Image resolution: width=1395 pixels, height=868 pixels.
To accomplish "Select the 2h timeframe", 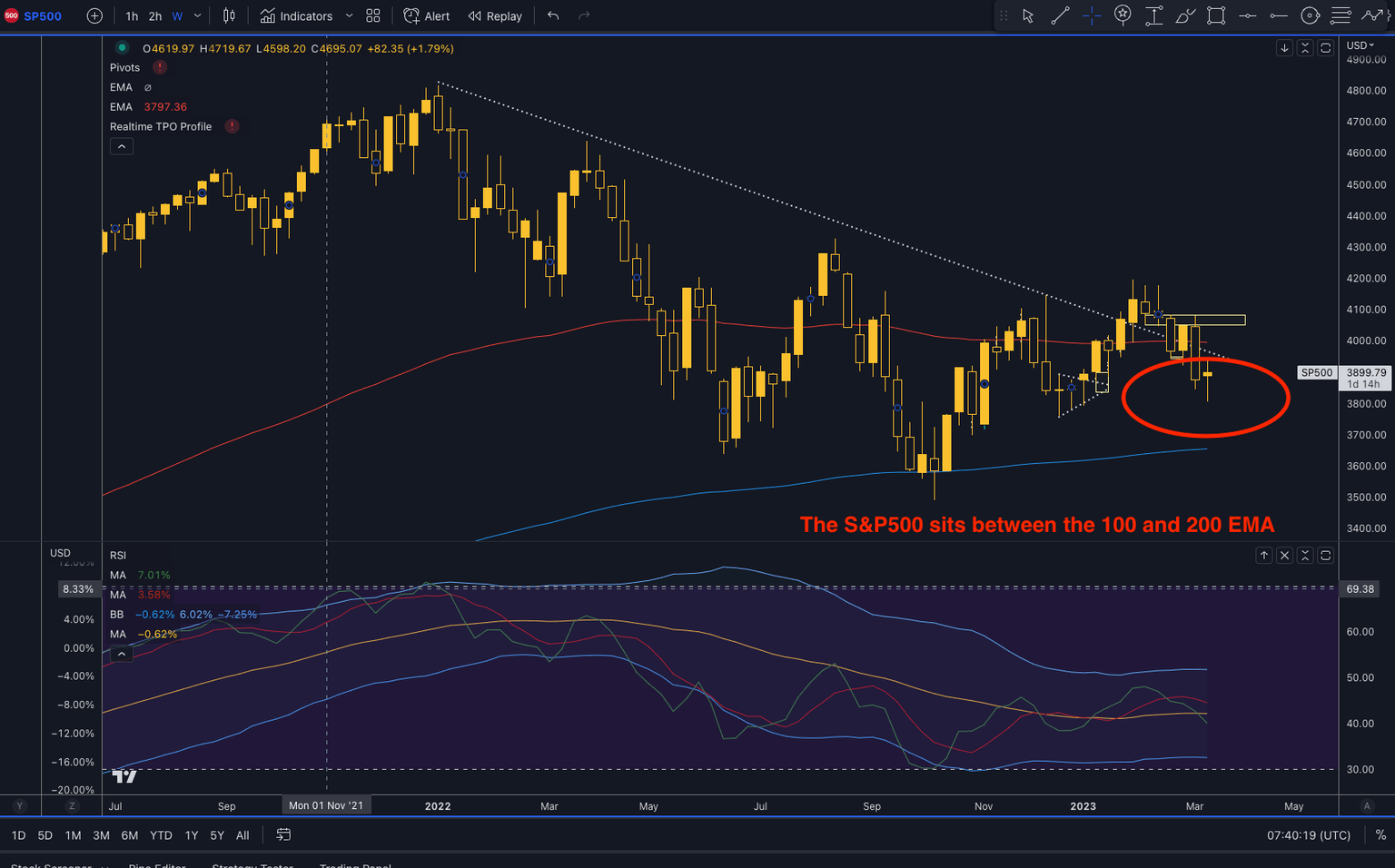I will 155,16.
